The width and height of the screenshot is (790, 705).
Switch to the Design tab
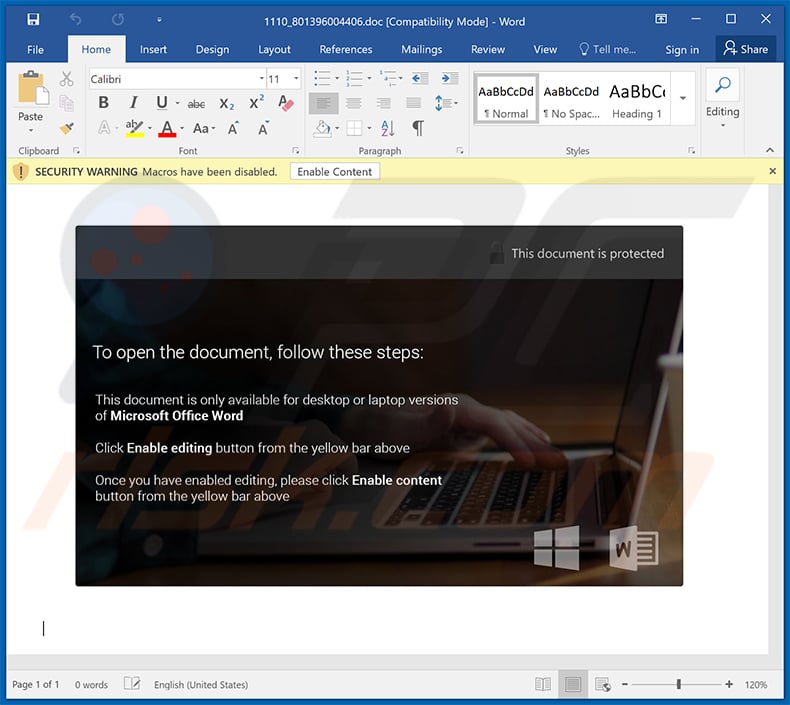(x=212, y=49)
